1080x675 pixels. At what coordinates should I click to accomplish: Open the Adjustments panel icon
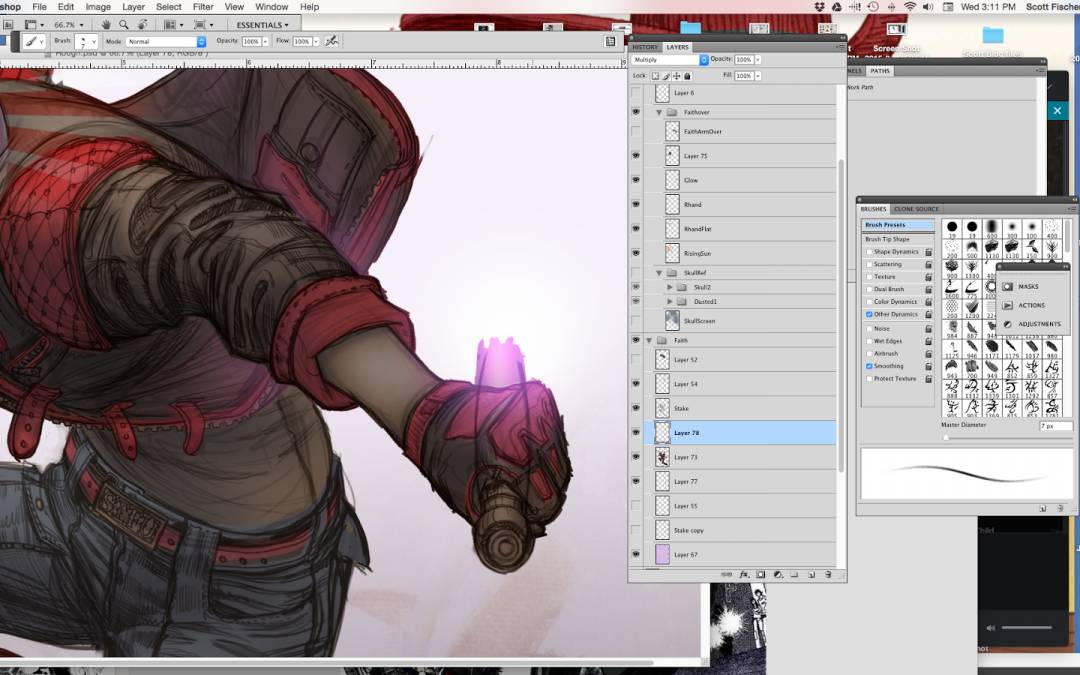tap(1008, 324)
